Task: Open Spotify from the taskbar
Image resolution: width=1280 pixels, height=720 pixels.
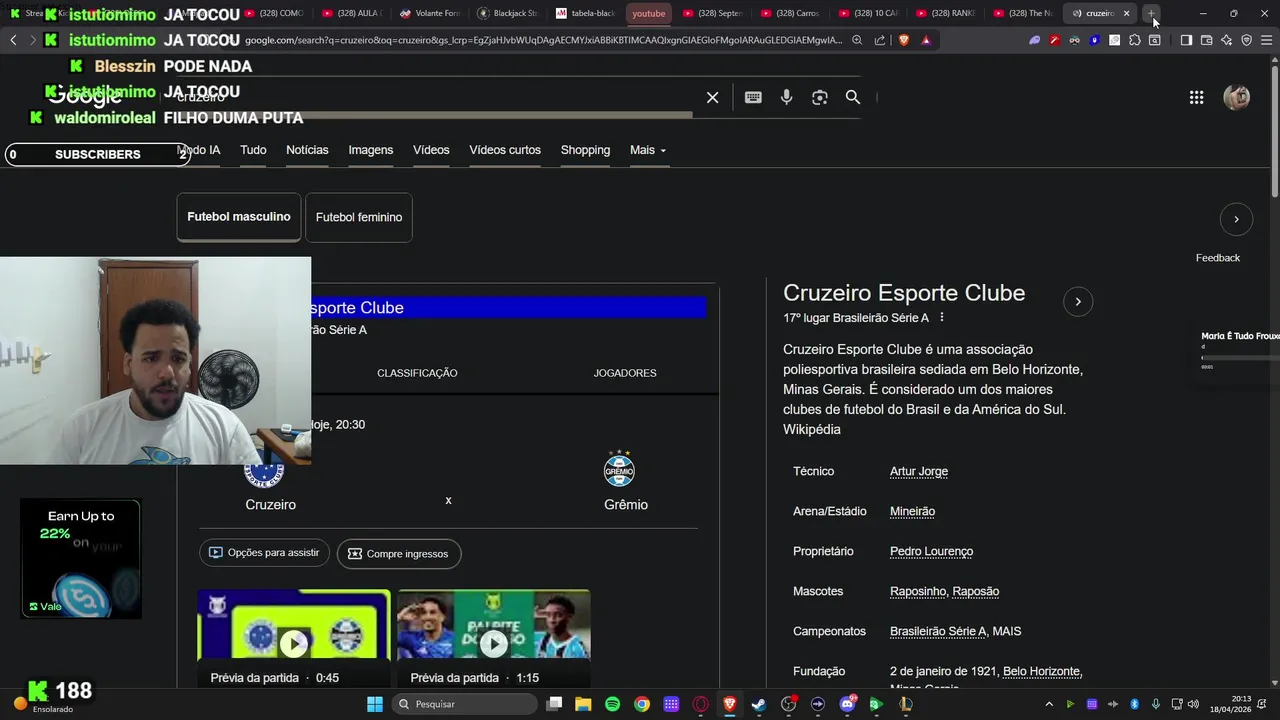Action: pyautogui.click(x=613, y=704)
